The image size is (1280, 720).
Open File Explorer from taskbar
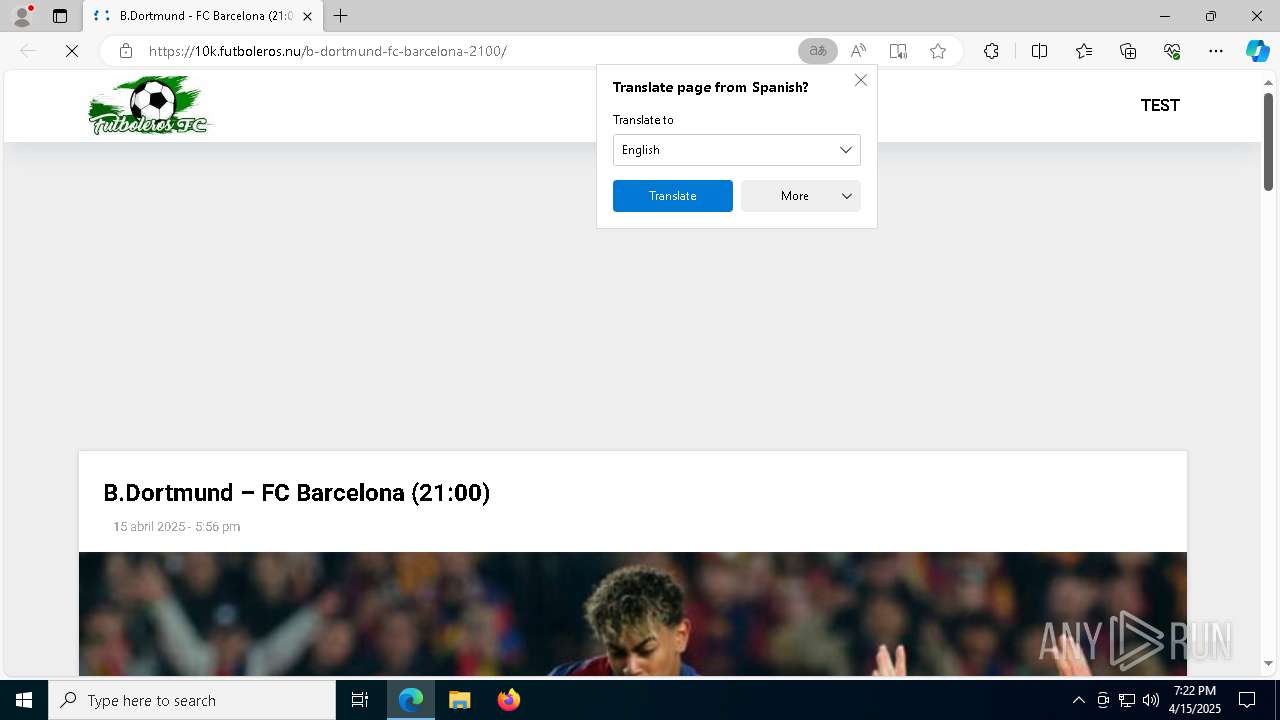pyautogui.click(x=459, y=700)
